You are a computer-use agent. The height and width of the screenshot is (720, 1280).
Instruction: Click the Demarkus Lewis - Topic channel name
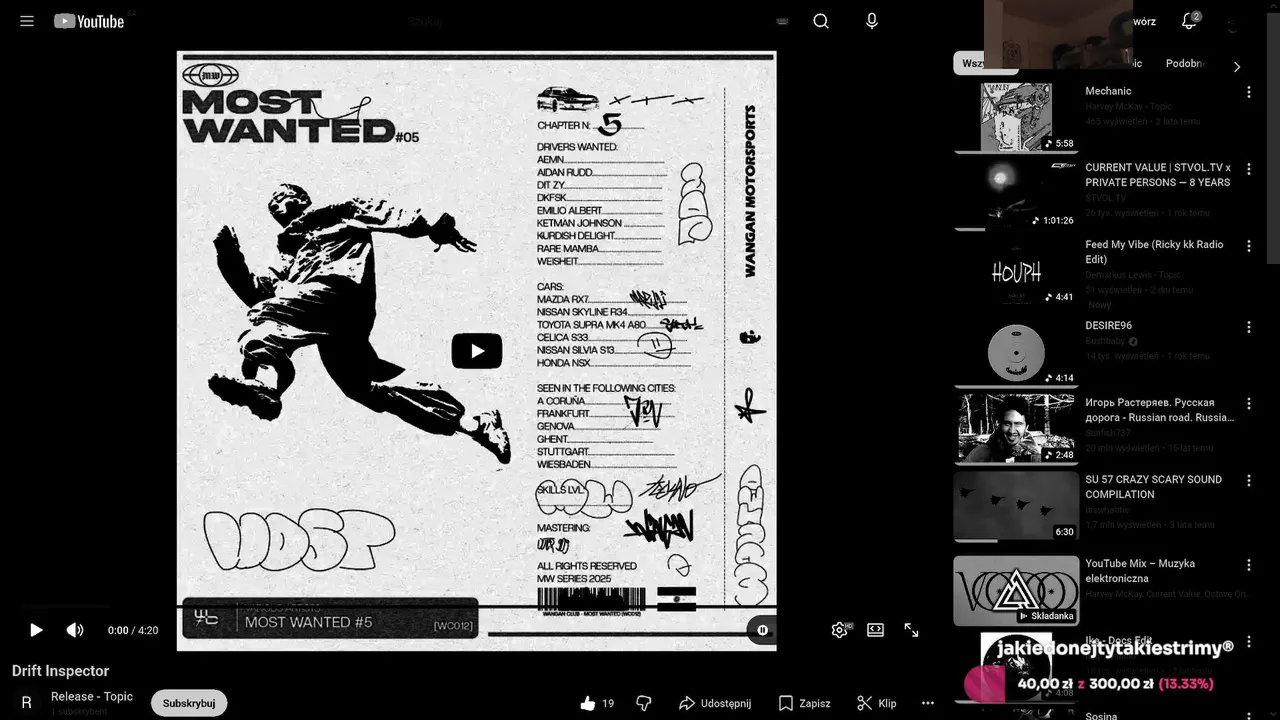(x=1133, y=274)
